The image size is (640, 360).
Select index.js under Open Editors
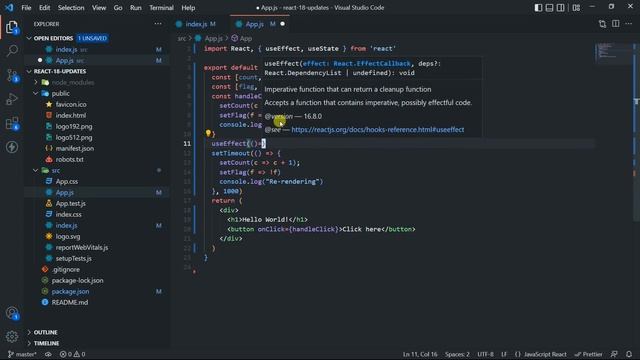tap(67, 49)
